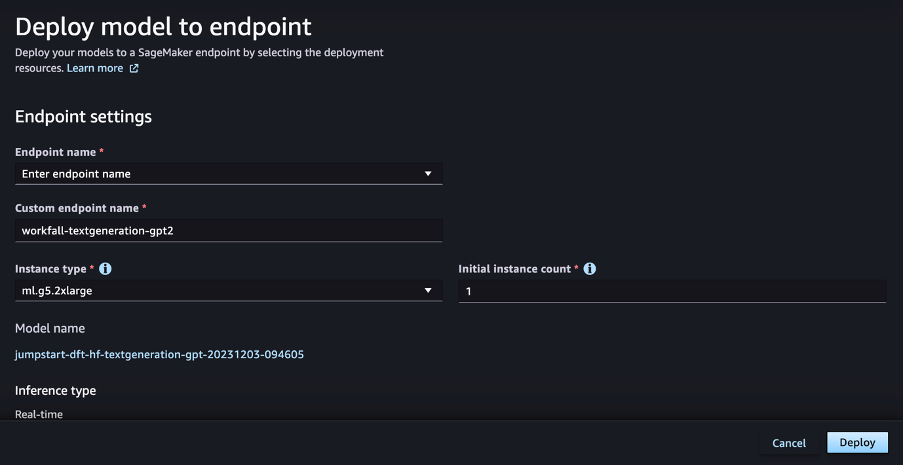The width and height of the screenshot is (904, 466).
Task: Click the info icon next to Instance type
Action: [106, 269]
